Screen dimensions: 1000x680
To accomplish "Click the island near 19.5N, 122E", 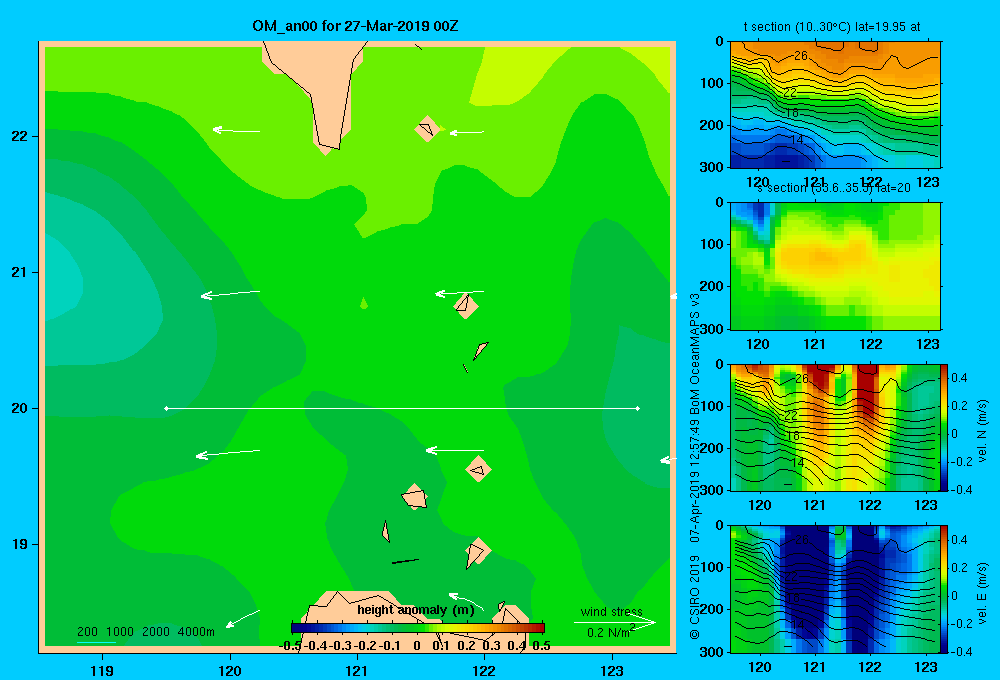I will [x=478, y=469].
